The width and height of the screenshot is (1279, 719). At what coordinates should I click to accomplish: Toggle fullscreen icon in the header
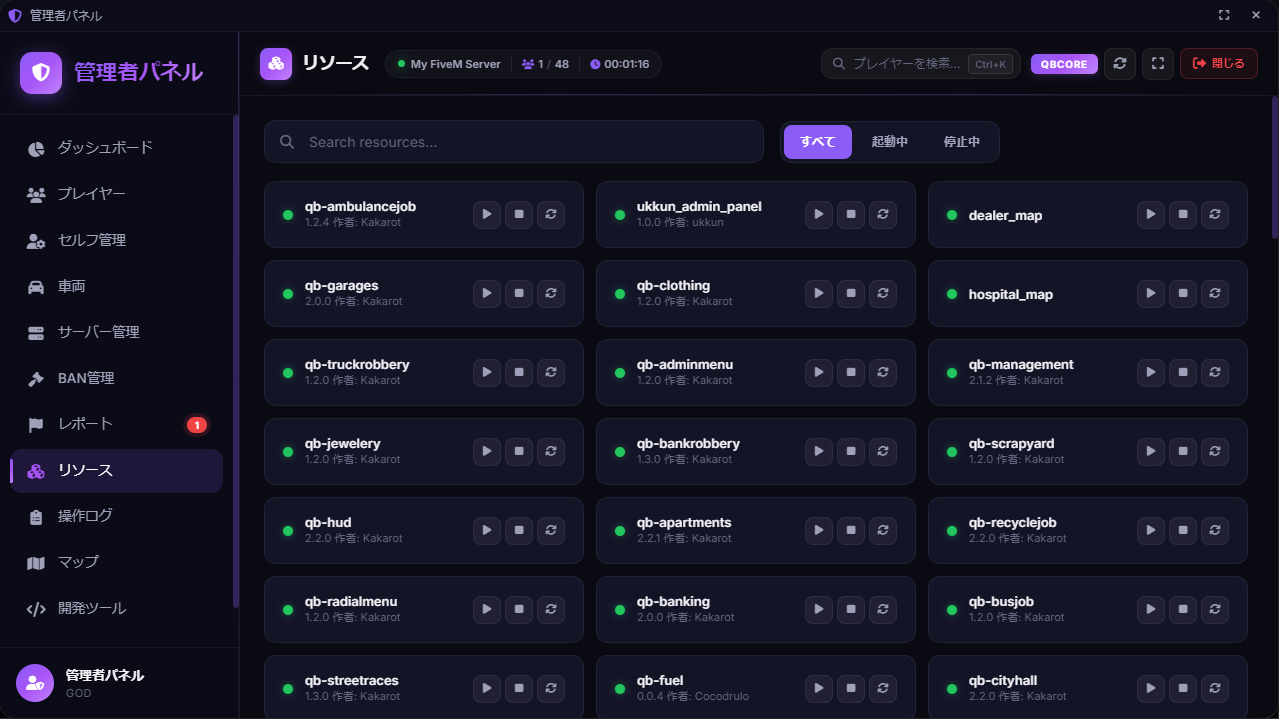click(1158, 64)
